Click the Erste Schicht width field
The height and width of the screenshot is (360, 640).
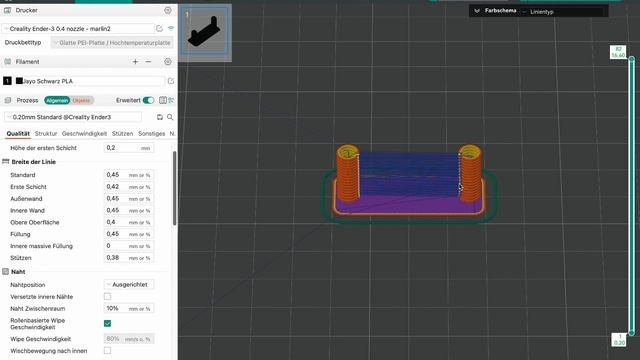click(x=129, y=187)
